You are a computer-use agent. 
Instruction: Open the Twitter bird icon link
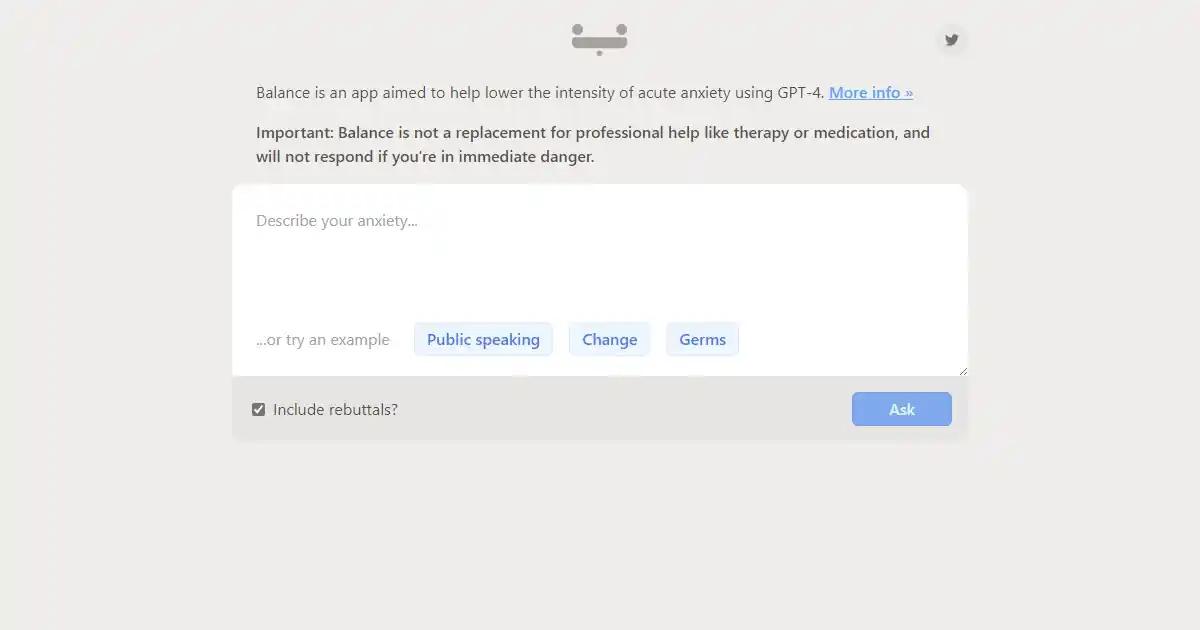pos(951,40)
